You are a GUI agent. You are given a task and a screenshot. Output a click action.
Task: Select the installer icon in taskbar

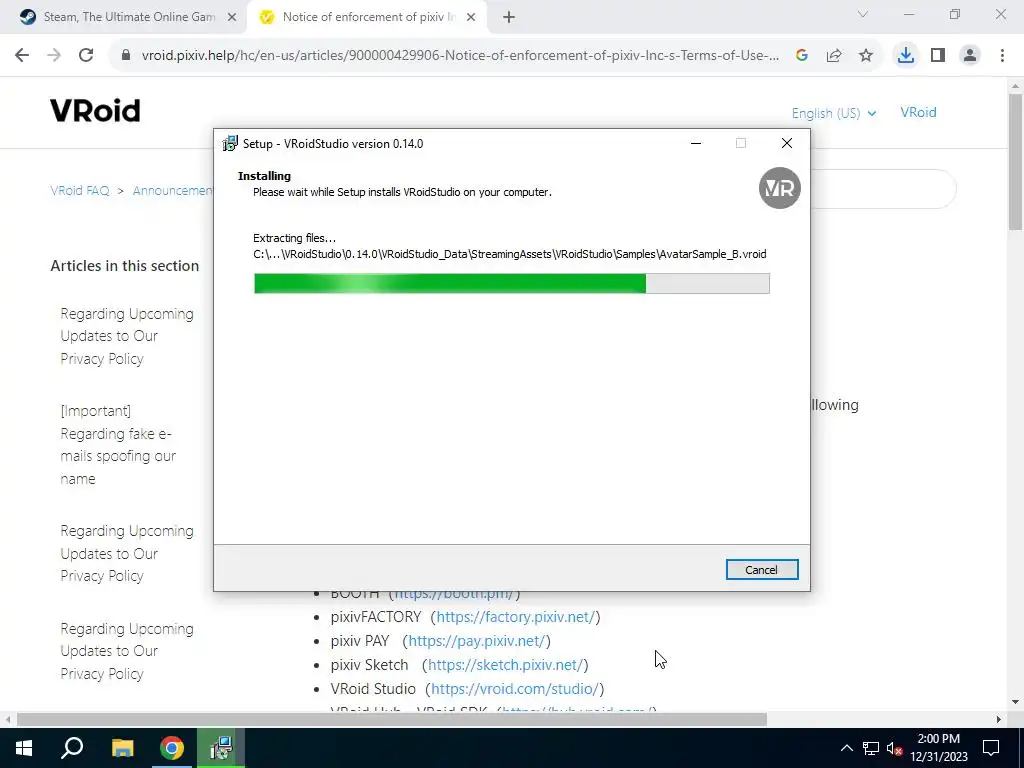pyautogui.click(x=221, y=748)
